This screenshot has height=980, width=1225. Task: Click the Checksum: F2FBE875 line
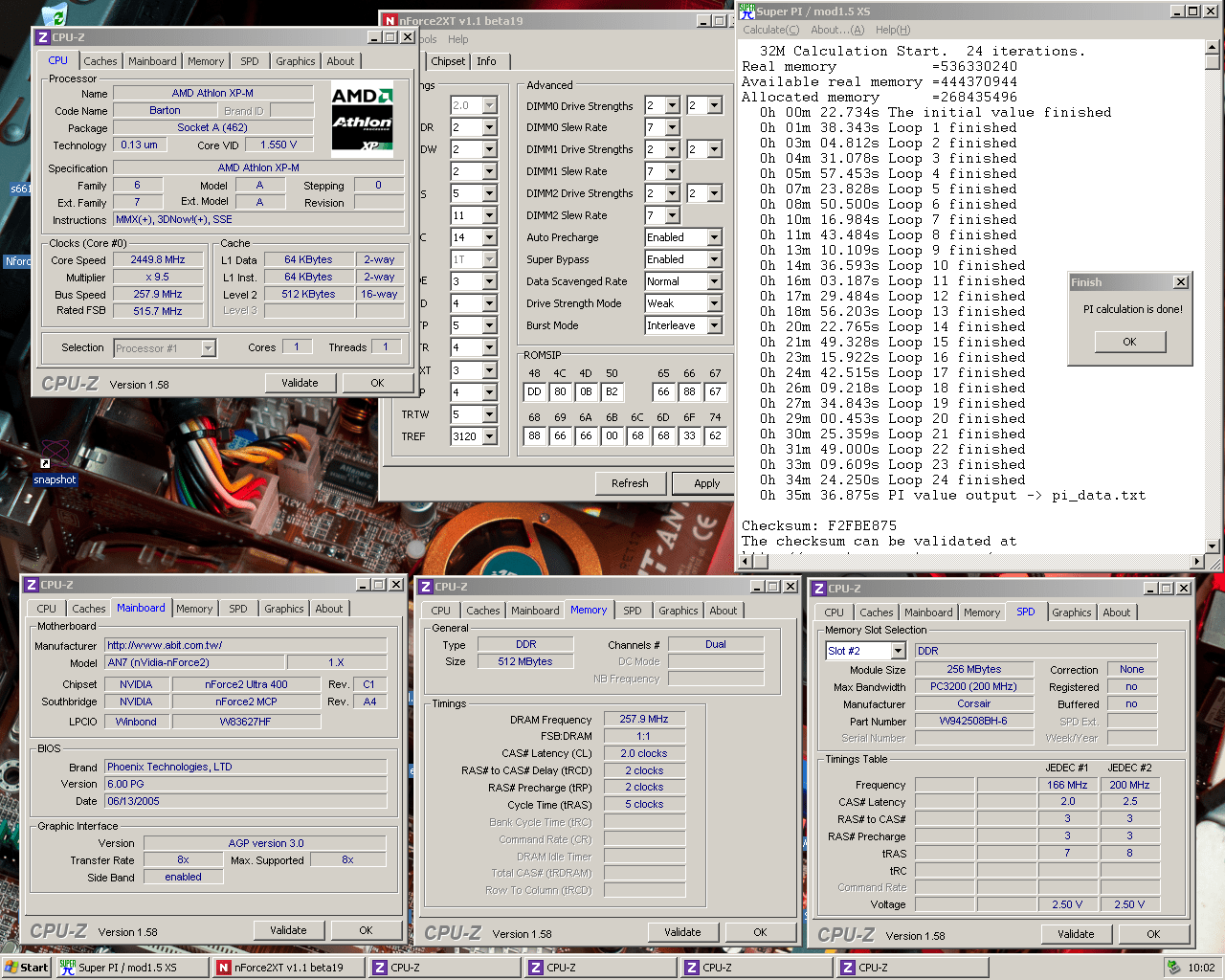click(819, 525)
